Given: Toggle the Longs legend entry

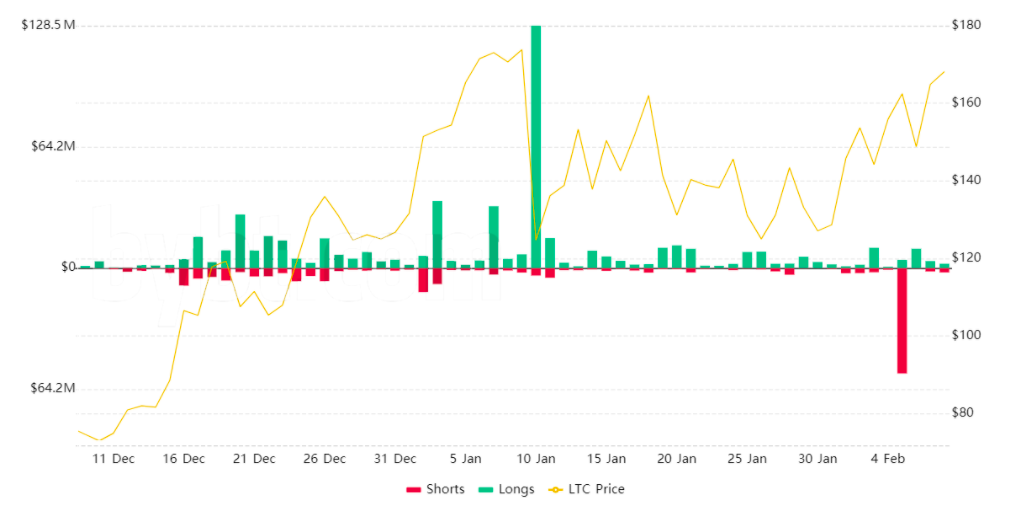Looking at the screenshot, I should [x=506, y=489].
